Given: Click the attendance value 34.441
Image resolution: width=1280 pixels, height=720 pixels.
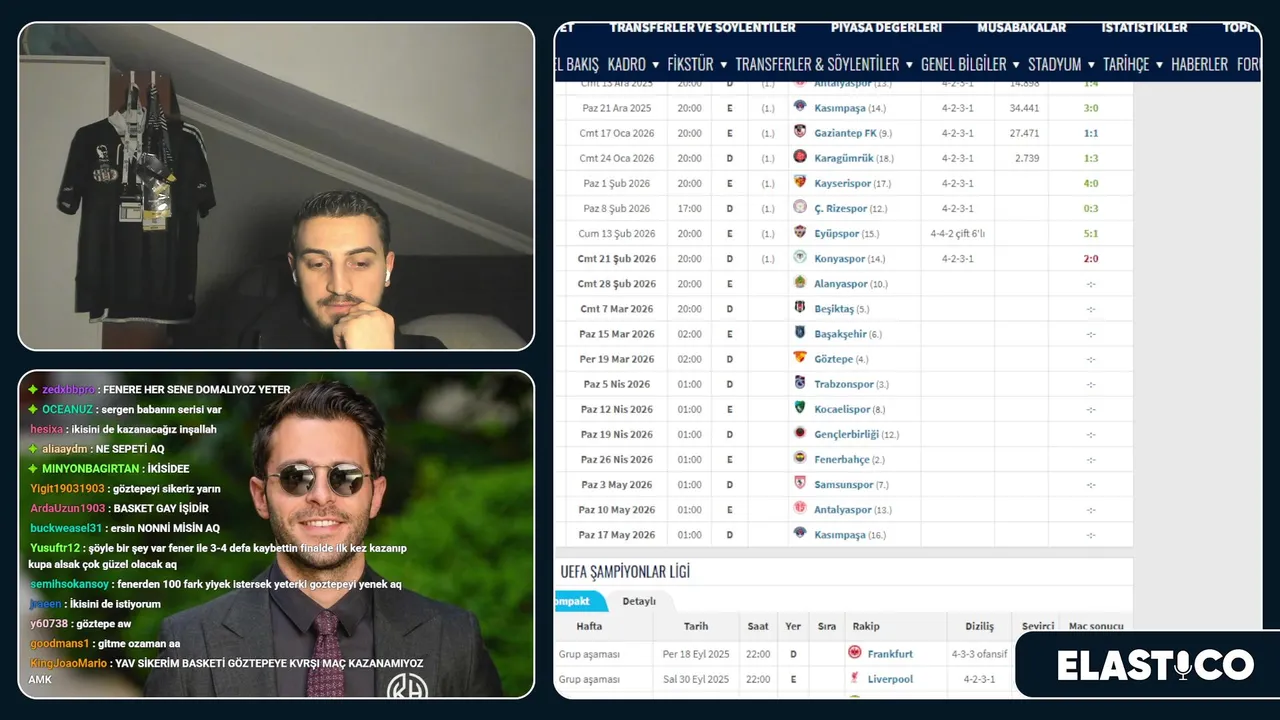Looking at the screenshot, I should [1024, 108].
